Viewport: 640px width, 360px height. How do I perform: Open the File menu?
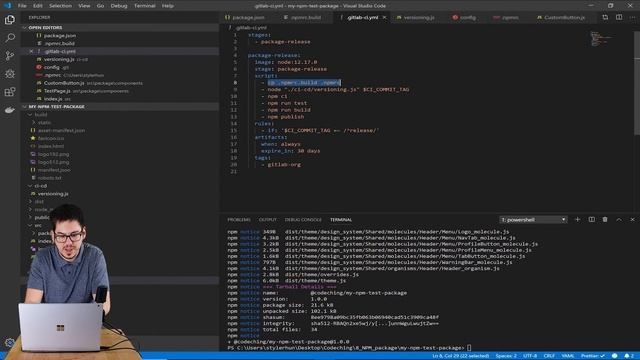[22, 6]
